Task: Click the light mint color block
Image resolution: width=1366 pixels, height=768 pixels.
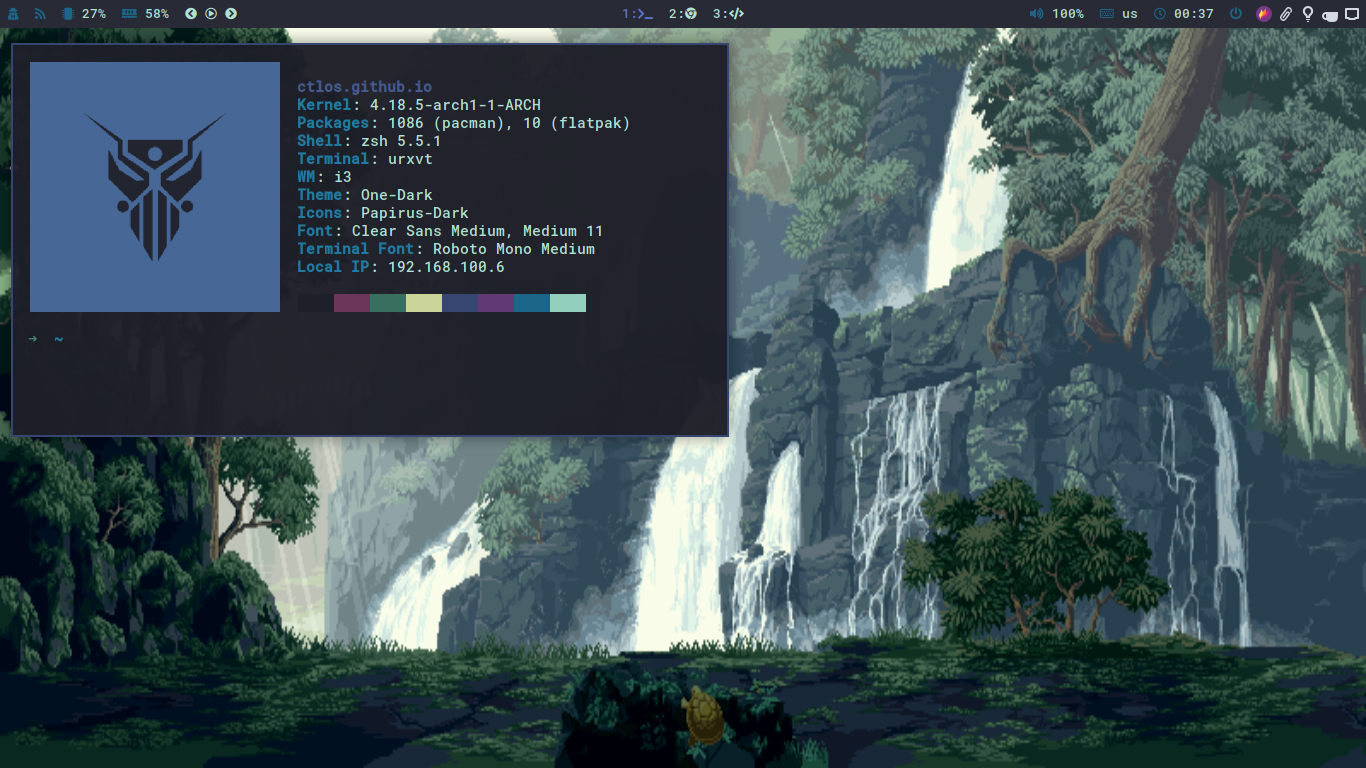Action: point(568,303)
